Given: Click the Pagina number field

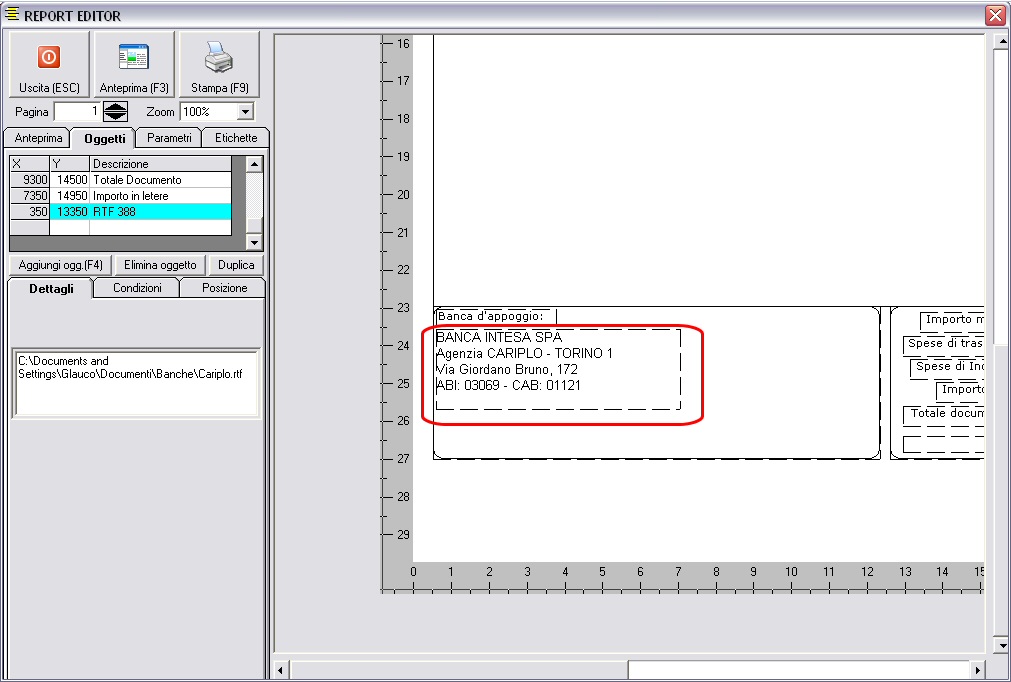Looking at the screenshot, I should click(77, 112).
